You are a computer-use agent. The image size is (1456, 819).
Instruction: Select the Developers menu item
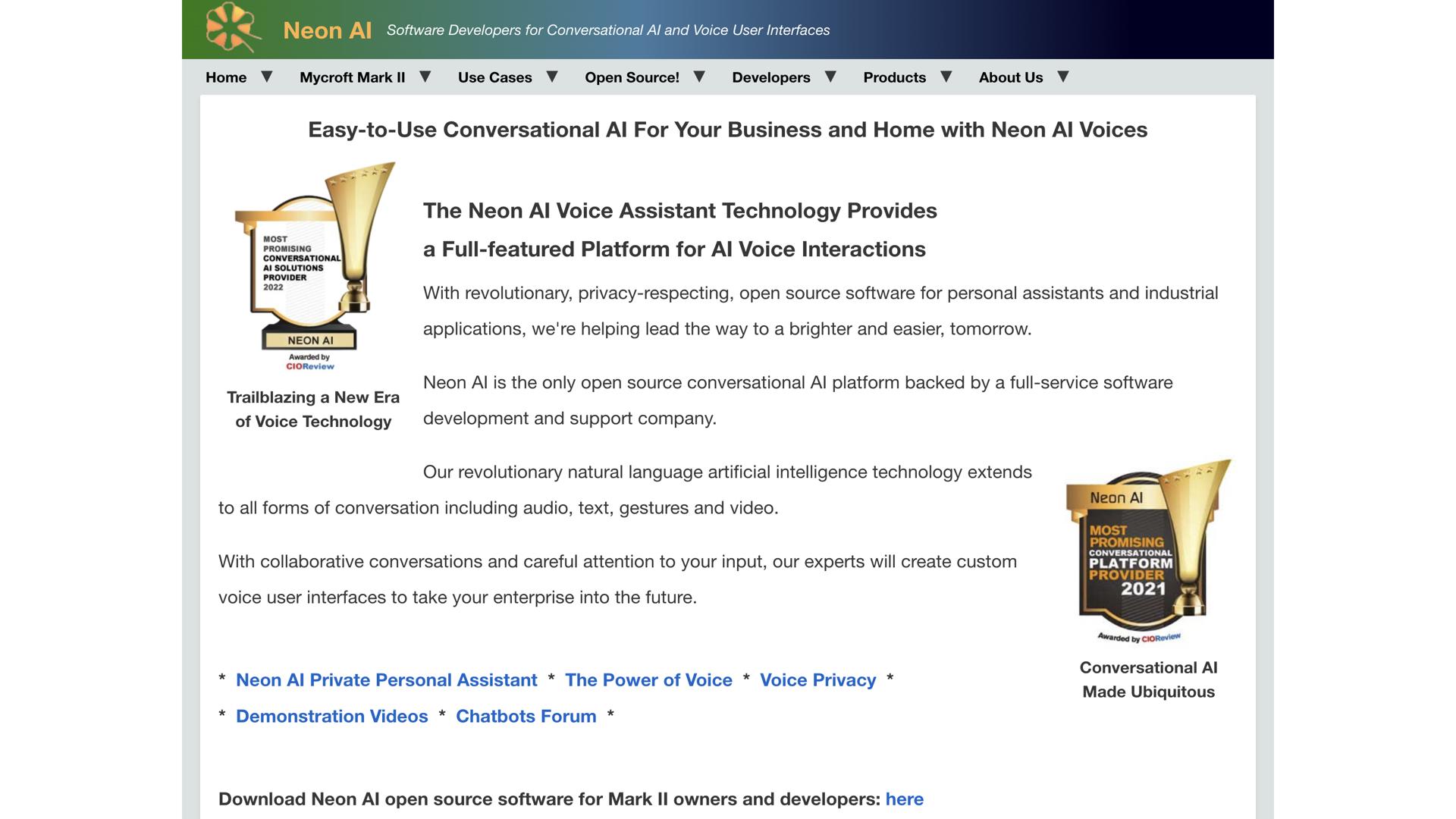[770, 77]
